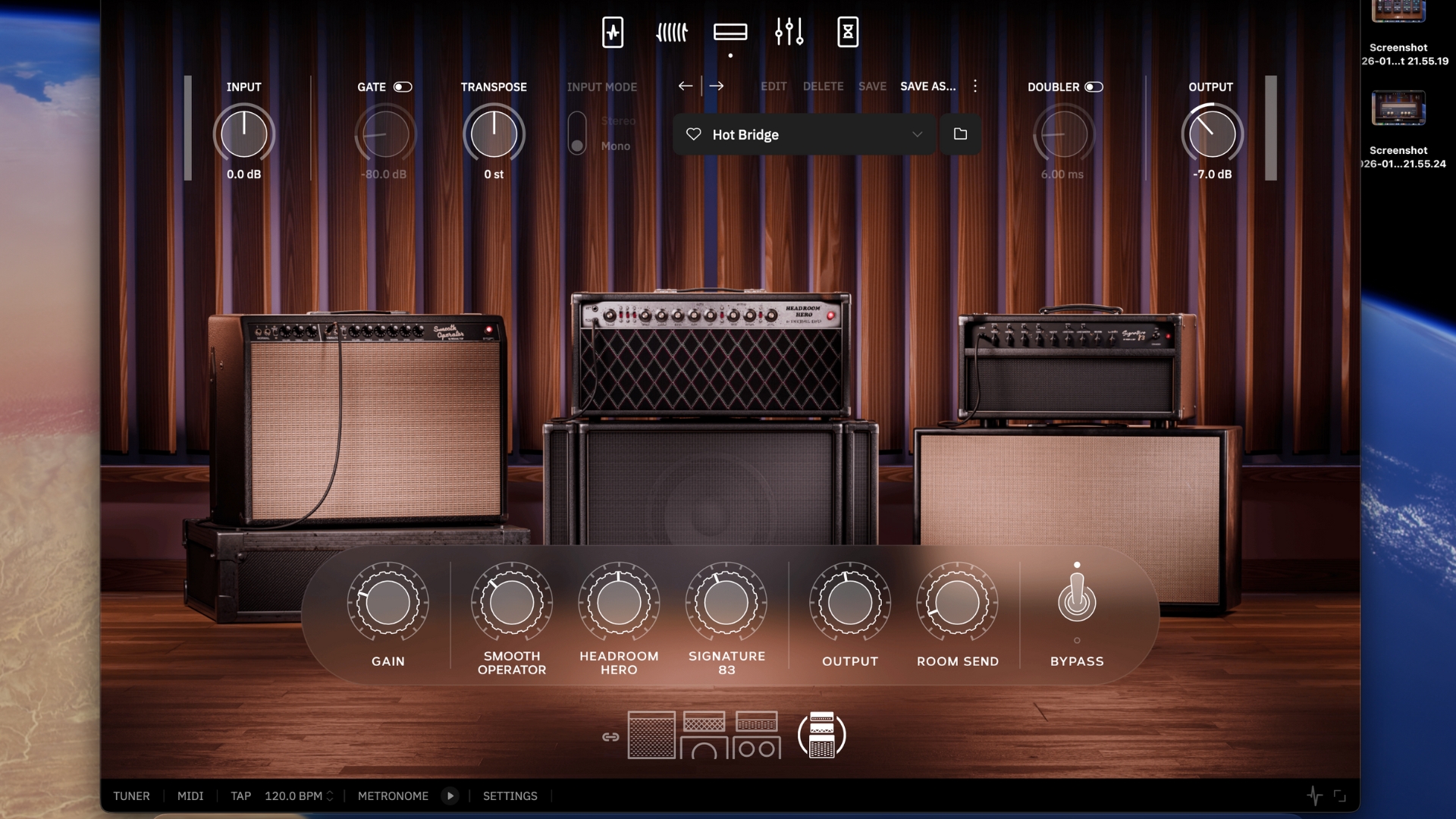Viewport: 1456px width, 819px height.
Task: Click SAVE AS to save the preset
Action: (927, 86)
